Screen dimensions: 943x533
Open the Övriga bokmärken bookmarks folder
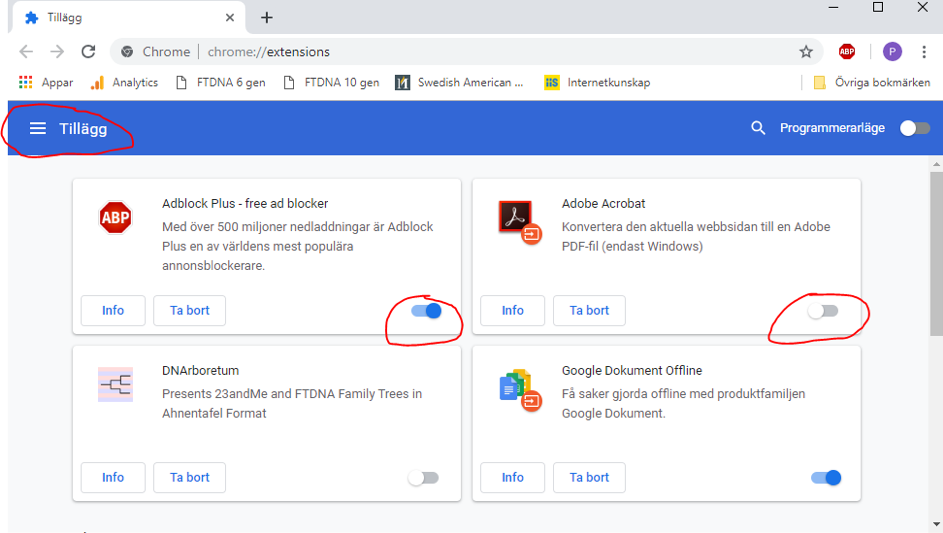[x=871, y=82]
